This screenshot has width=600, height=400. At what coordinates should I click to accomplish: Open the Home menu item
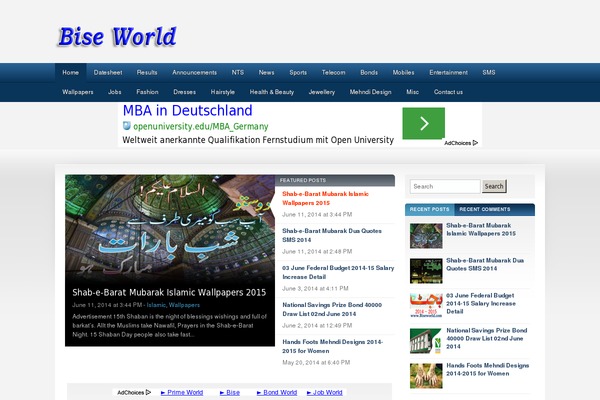70,72
